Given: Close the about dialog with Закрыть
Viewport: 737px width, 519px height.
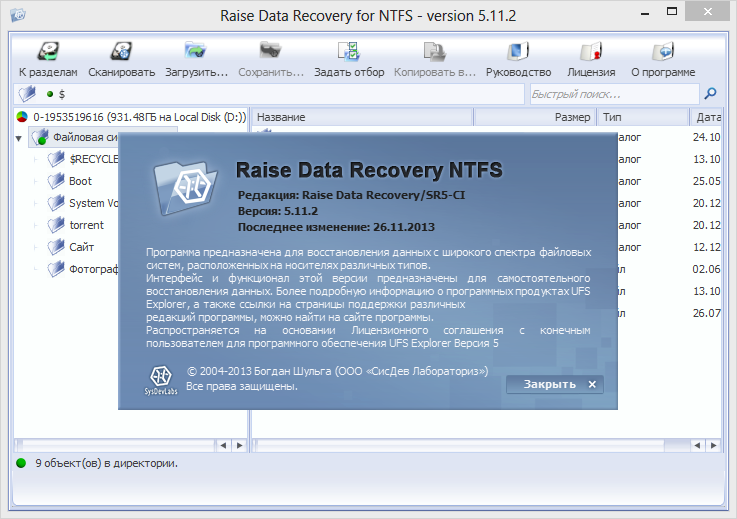Looking at the screenshot, I should [x=555, y=385].
